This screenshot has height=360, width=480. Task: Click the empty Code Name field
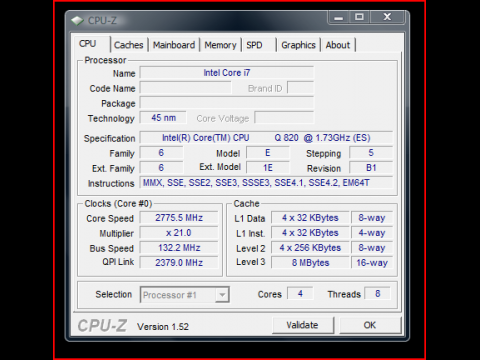coord(185,88)
